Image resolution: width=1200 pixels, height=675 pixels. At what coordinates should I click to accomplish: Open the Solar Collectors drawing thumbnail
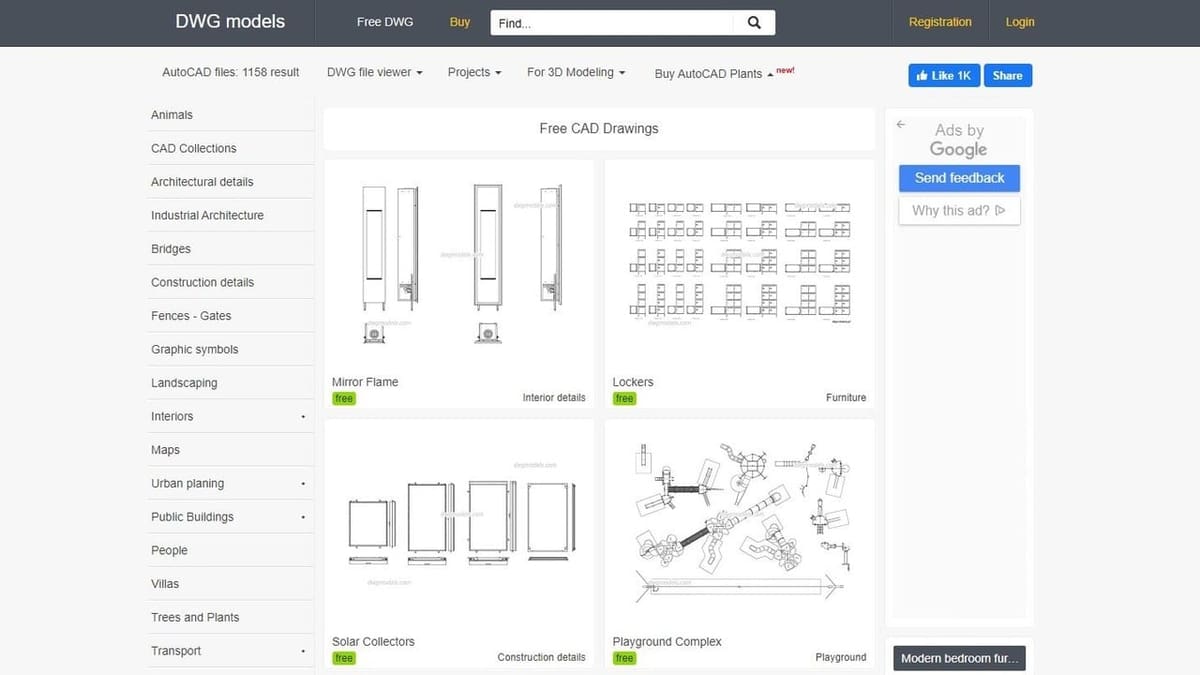point(459,525)
